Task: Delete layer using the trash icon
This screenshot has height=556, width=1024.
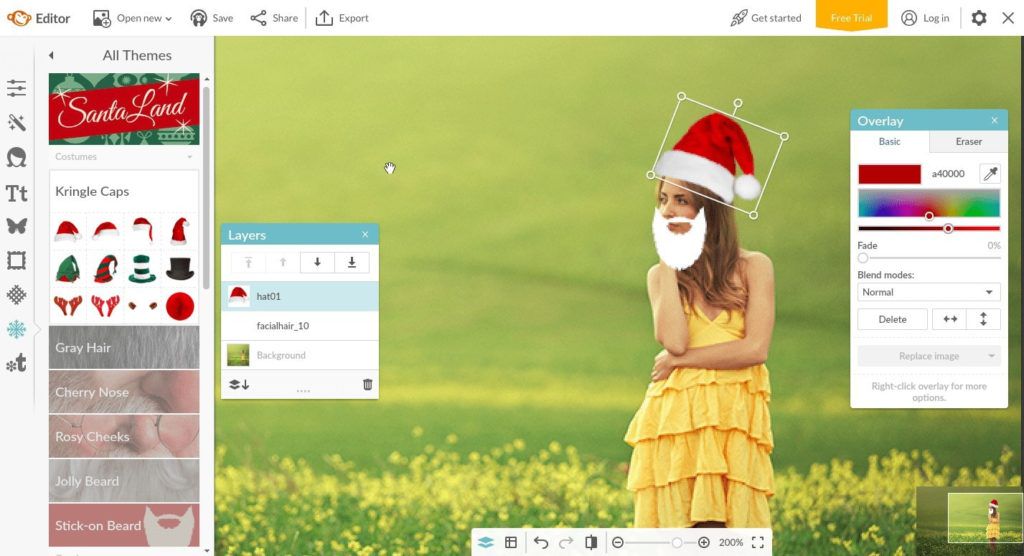Action: coord(367,384)
